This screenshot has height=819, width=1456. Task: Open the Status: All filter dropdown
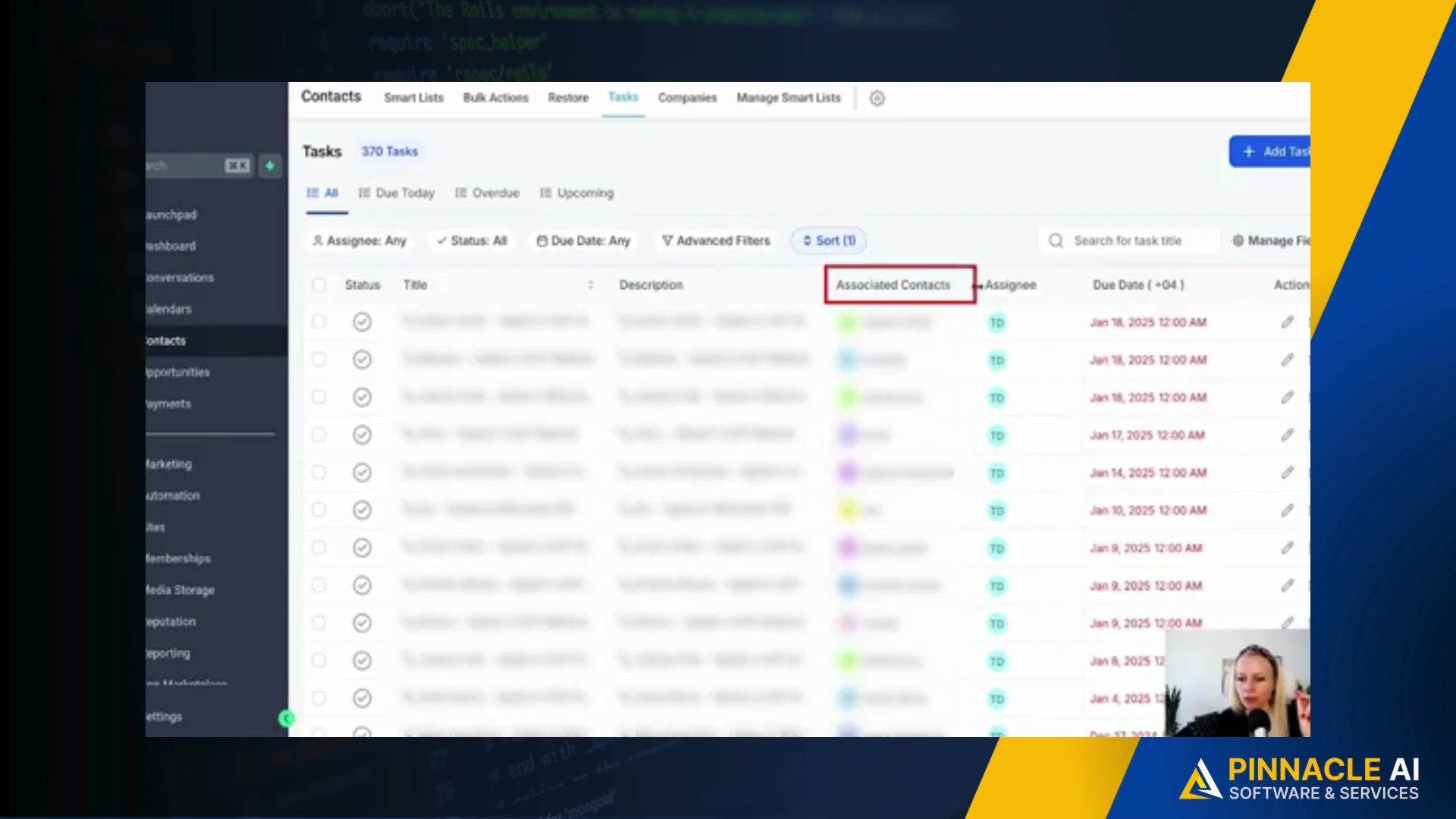pyautogui.click(x=472, y=240)
